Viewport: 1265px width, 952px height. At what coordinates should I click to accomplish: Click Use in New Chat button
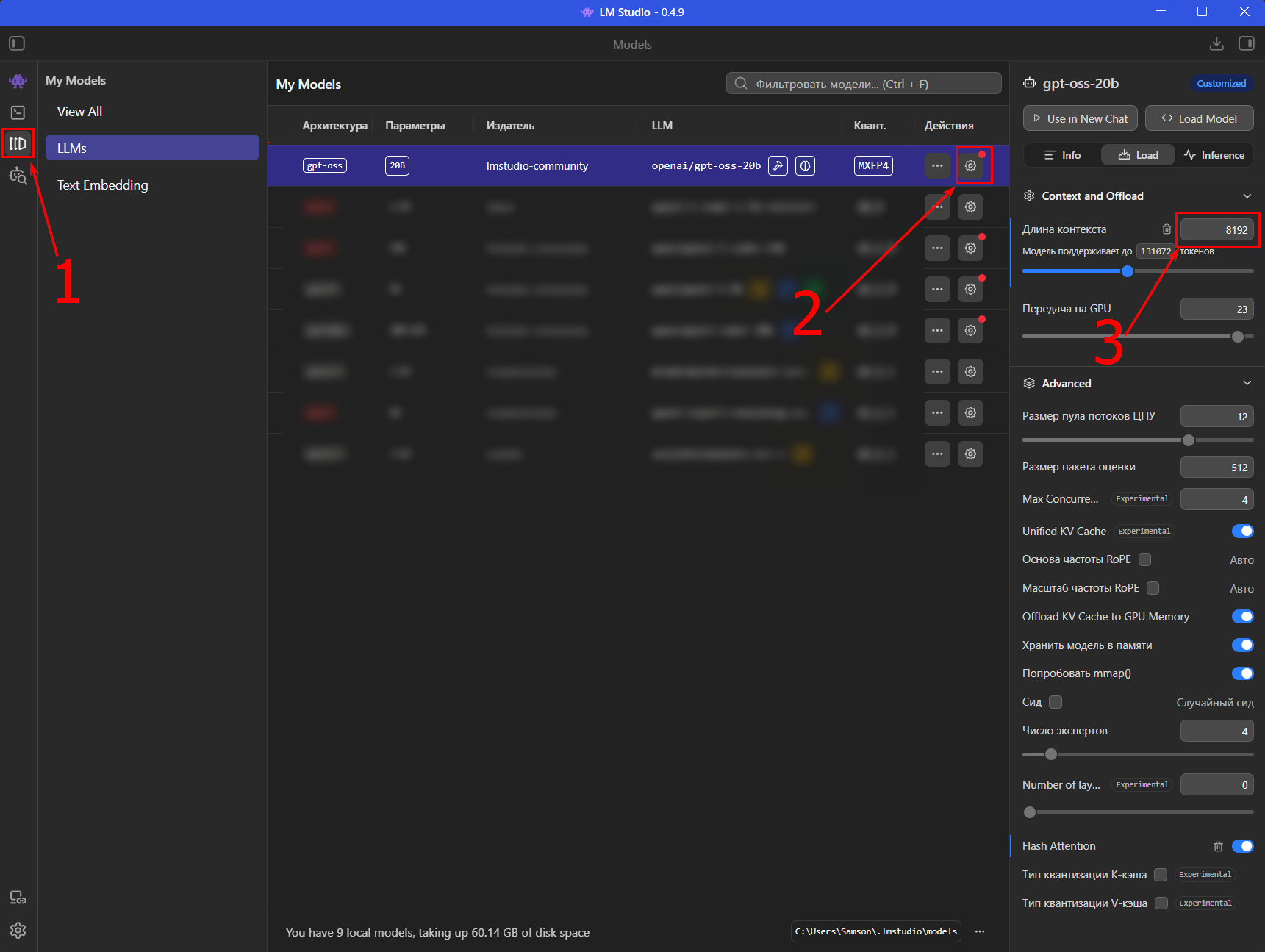pyautogui.click(x=1081, y=118)
